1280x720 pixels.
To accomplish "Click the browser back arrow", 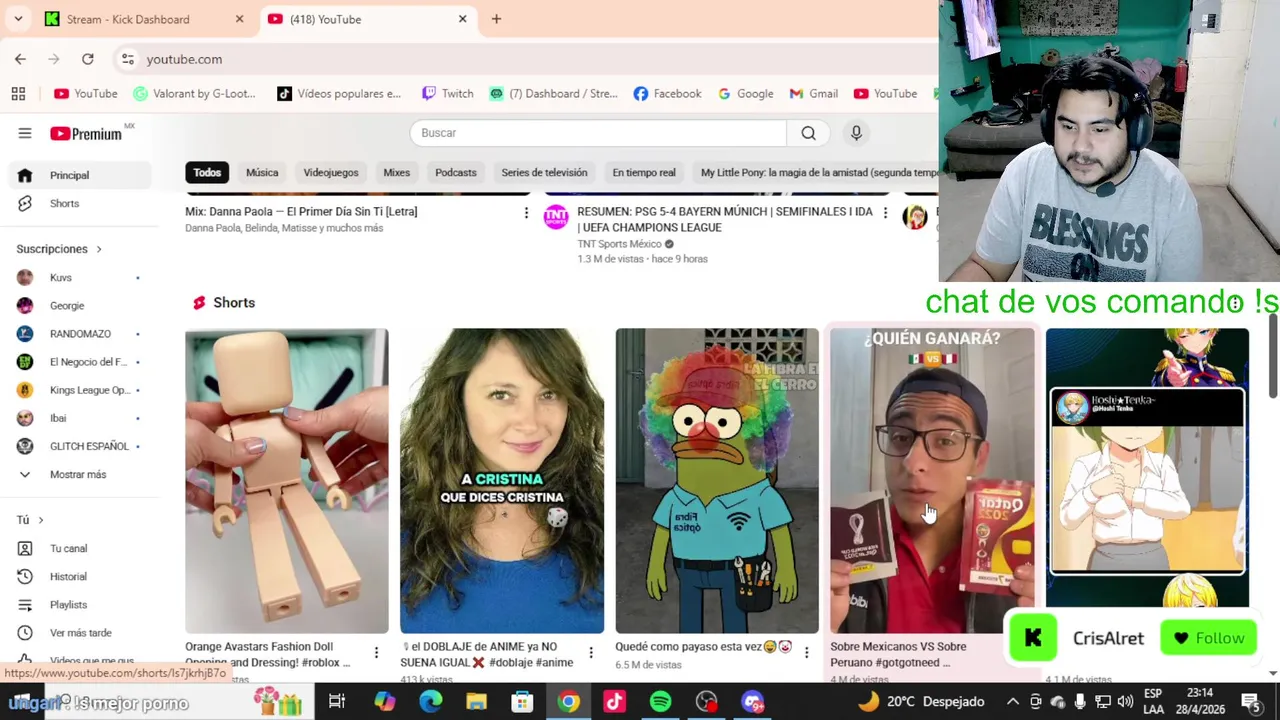I will 20,59.
